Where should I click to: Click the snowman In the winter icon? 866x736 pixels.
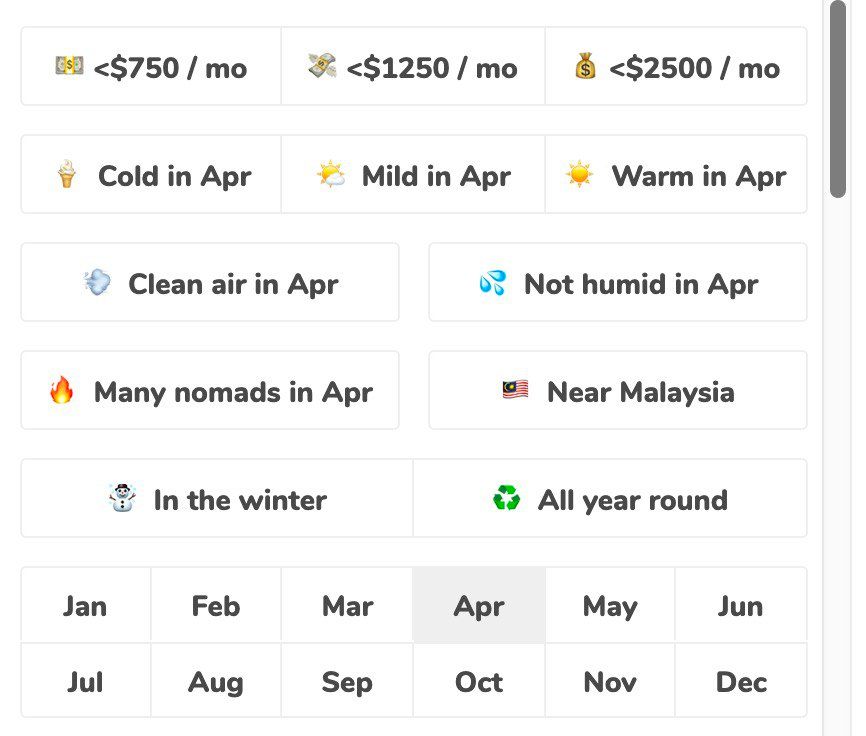122,498
